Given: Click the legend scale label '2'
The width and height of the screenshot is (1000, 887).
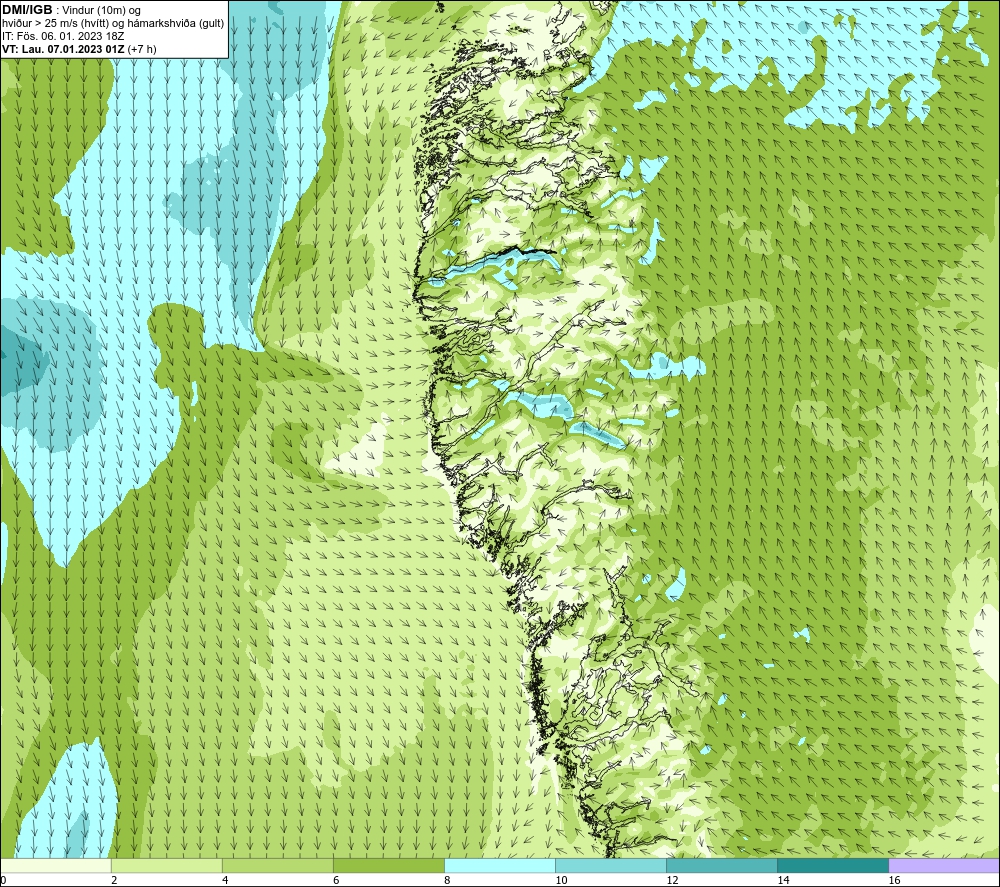Looking at the screenshot, I should (x=114, y=880).
